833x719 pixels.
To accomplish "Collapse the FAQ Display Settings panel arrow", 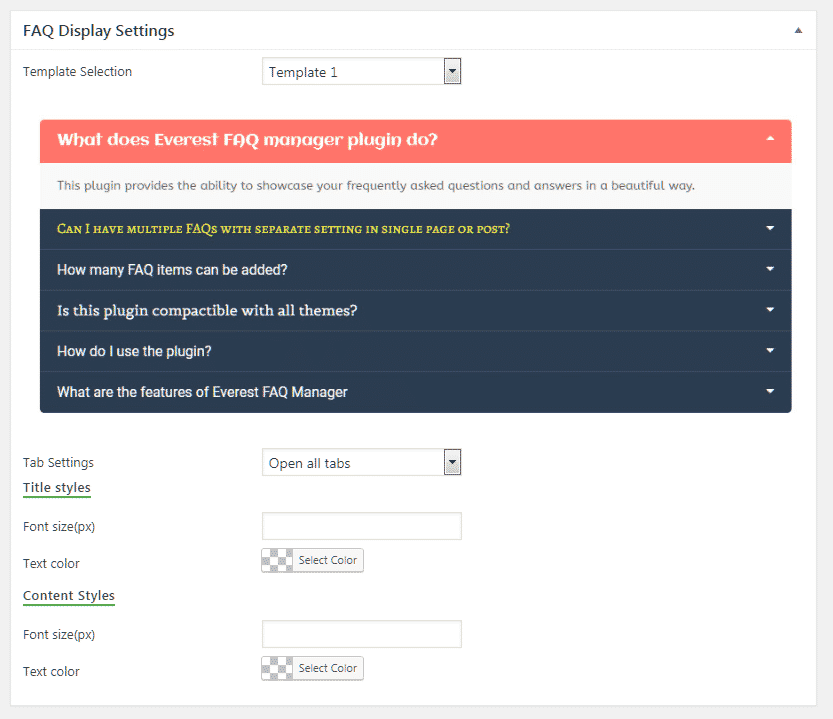I will coord(798,30).
